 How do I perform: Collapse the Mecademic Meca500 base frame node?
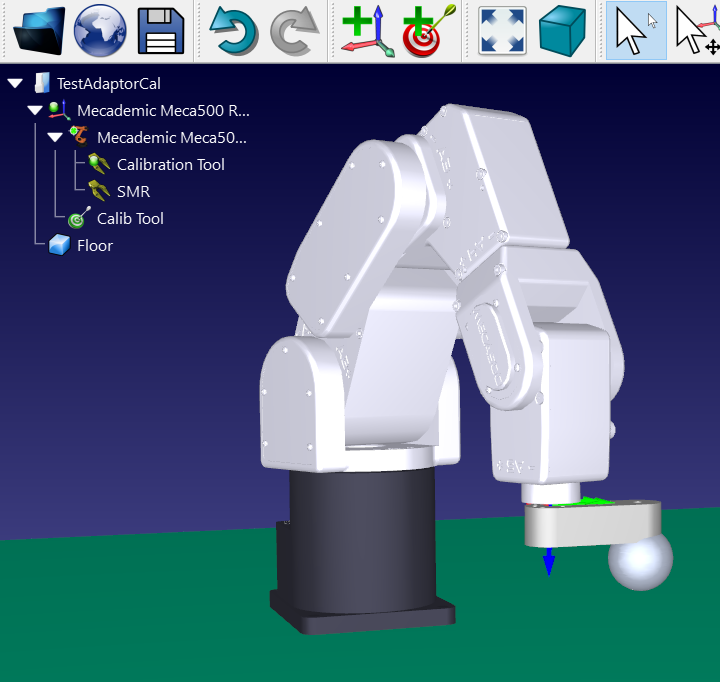35,111
